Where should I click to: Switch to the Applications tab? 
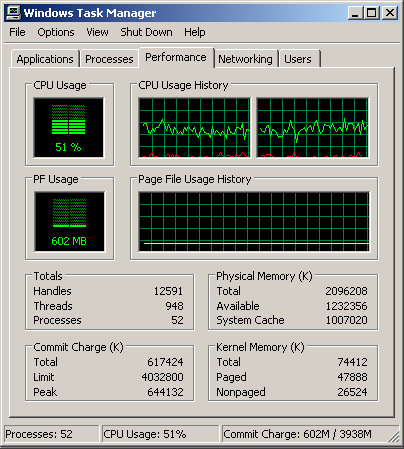[45, 59]
